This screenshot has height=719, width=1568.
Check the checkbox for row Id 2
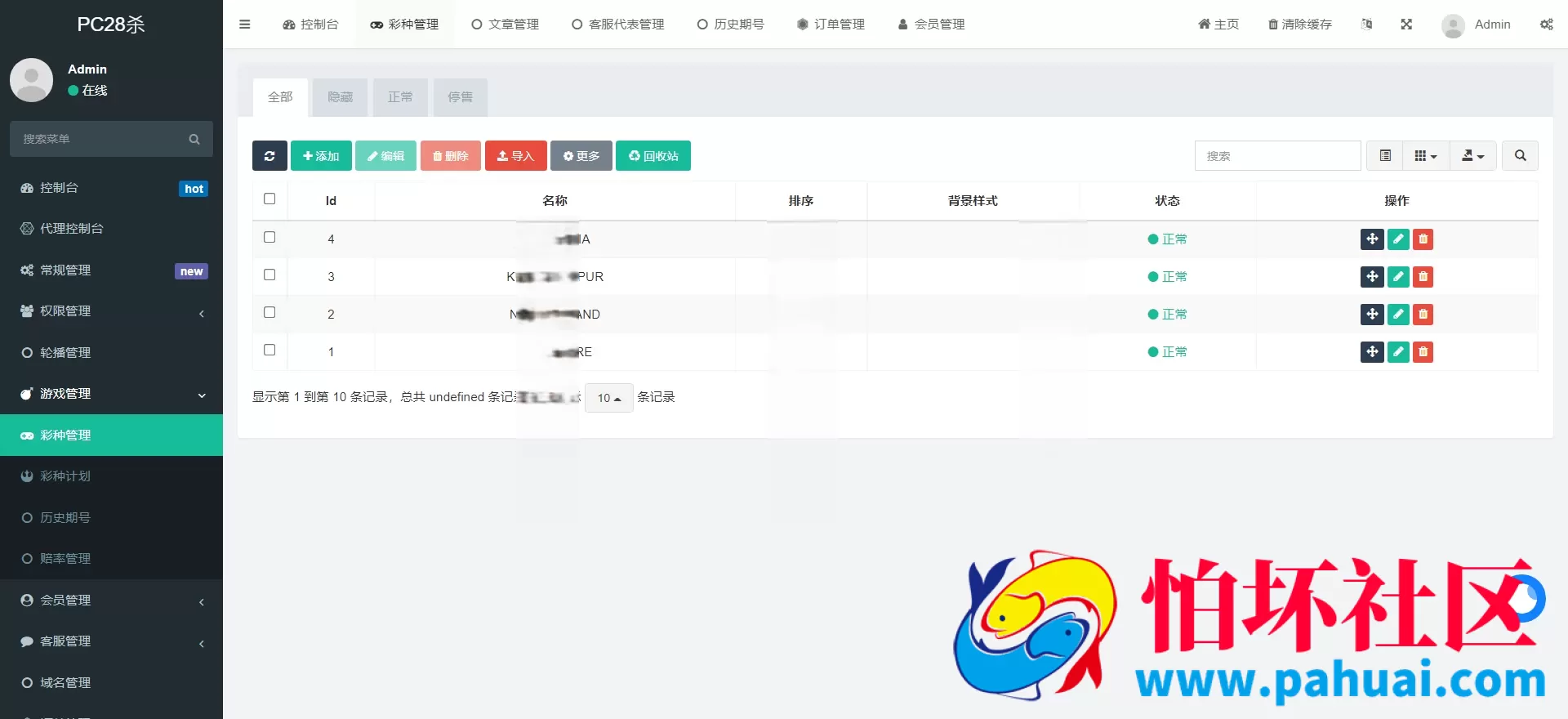tap(269, 312)
